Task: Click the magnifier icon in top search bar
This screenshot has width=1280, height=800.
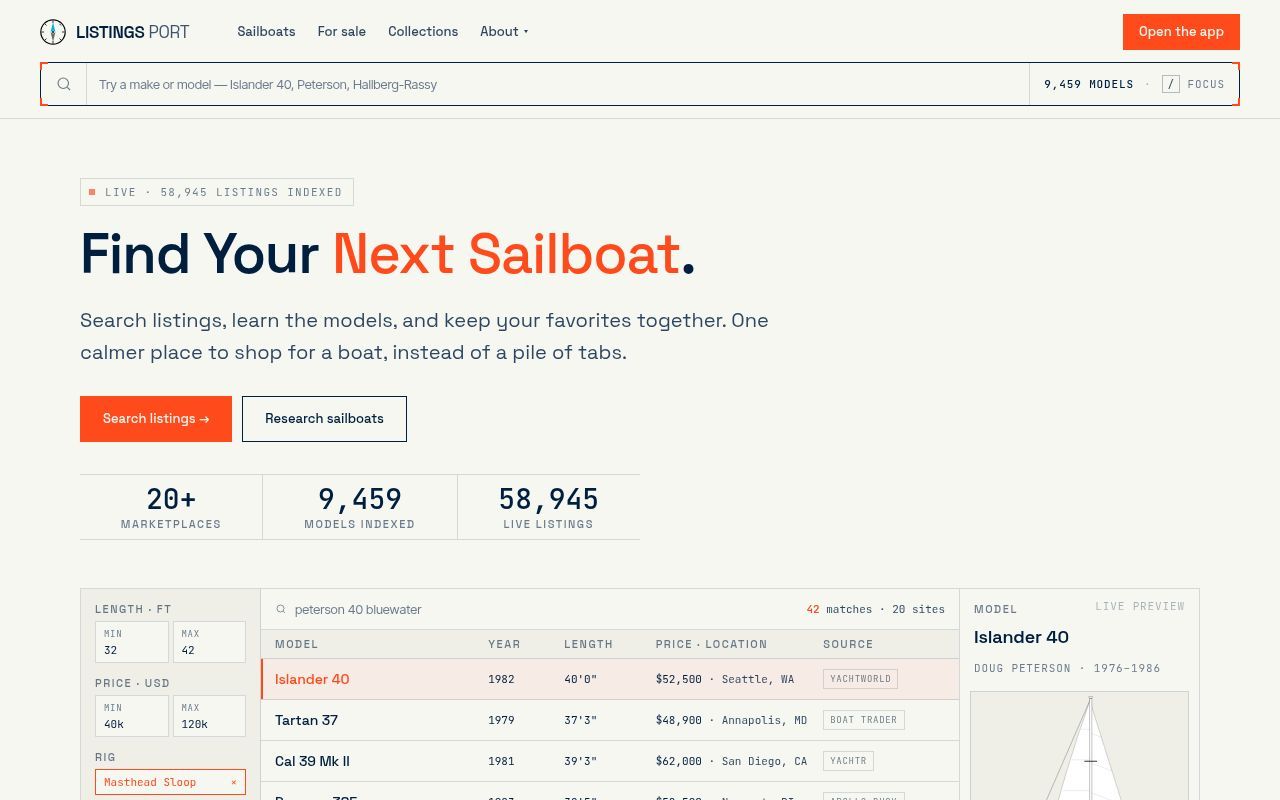Action: coord(64,84)
